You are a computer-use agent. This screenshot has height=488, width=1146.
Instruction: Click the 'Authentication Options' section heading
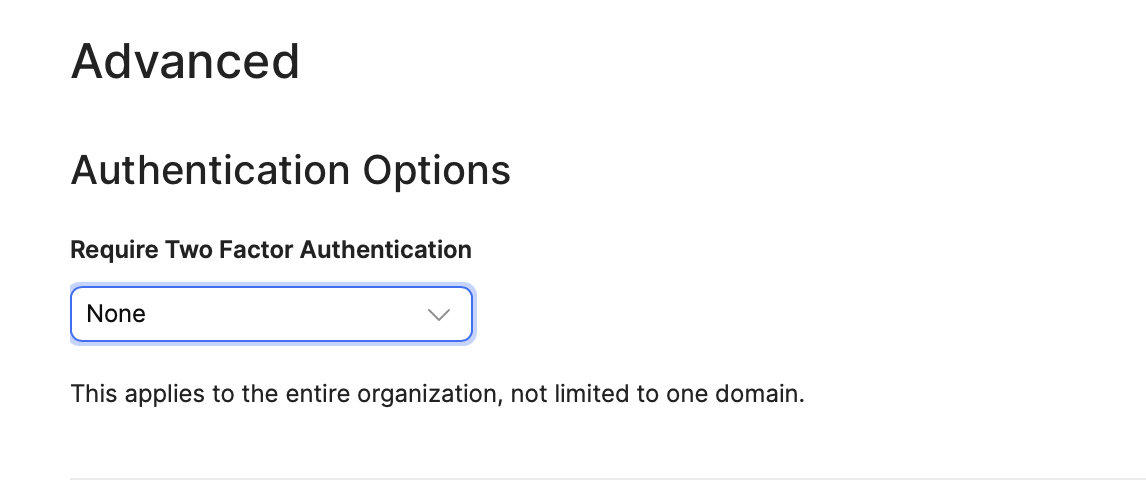pos(291,171)
